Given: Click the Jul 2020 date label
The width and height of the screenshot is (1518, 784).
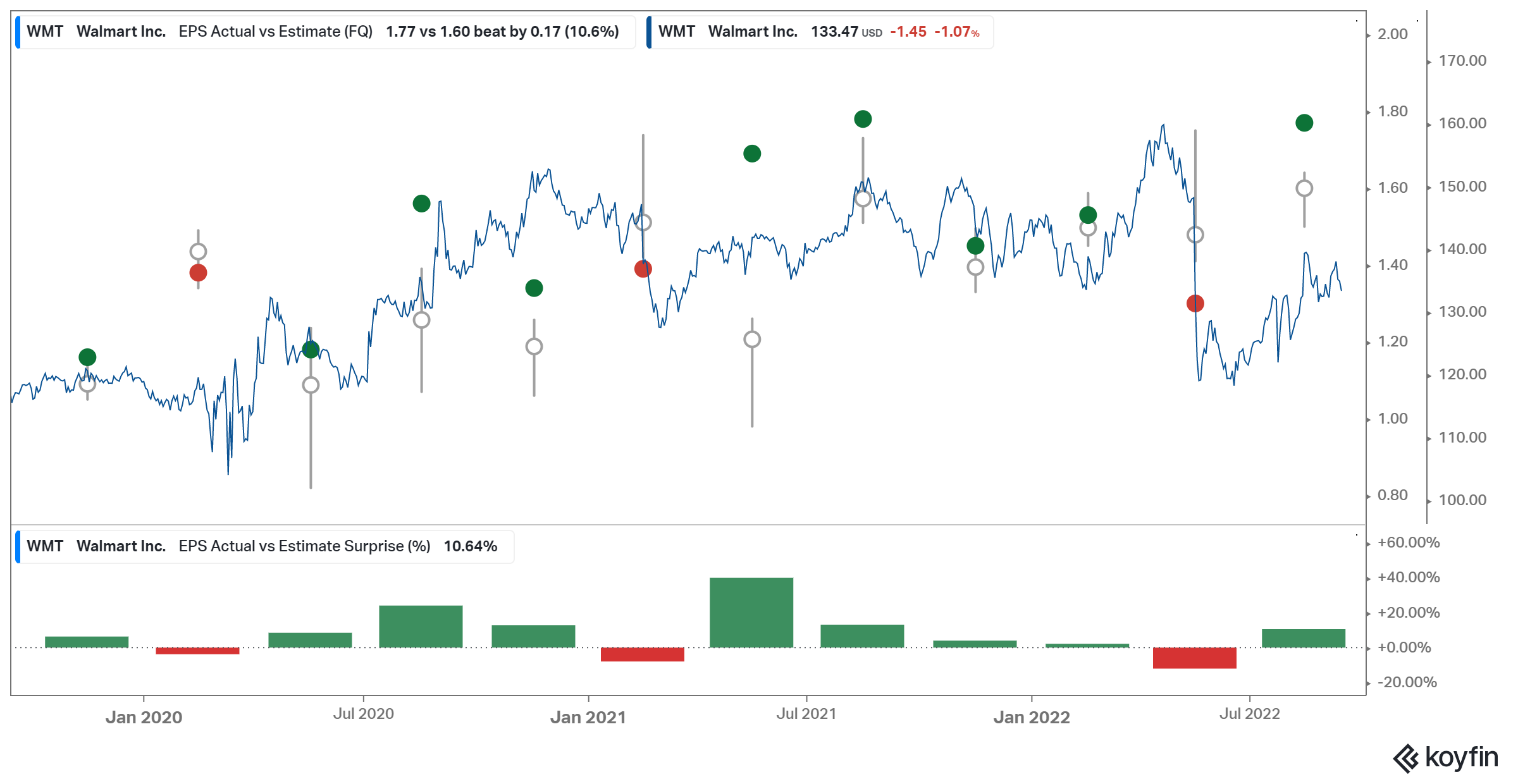Looking at the screenshot, I should (363, 714).
